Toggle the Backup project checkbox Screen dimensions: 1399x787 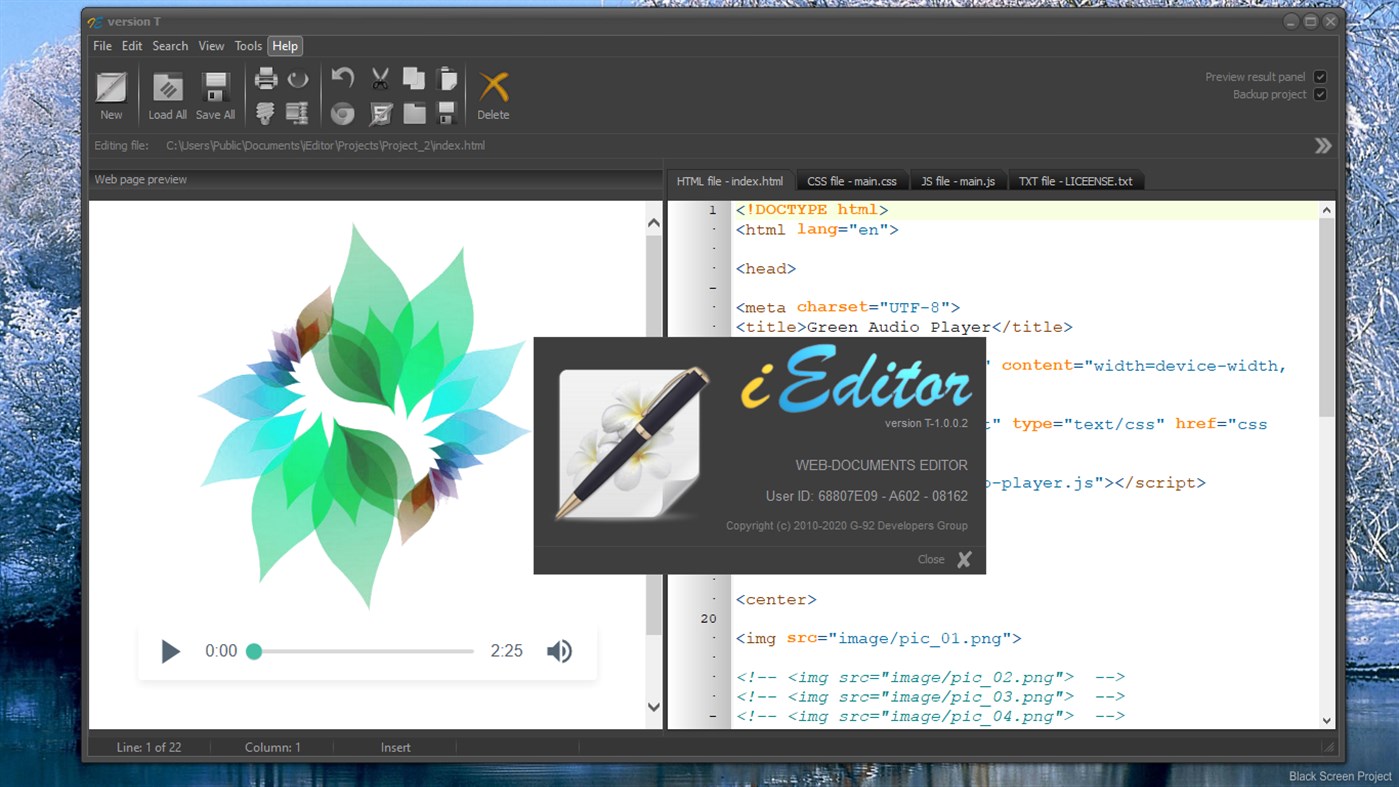tap(1320, 95)
